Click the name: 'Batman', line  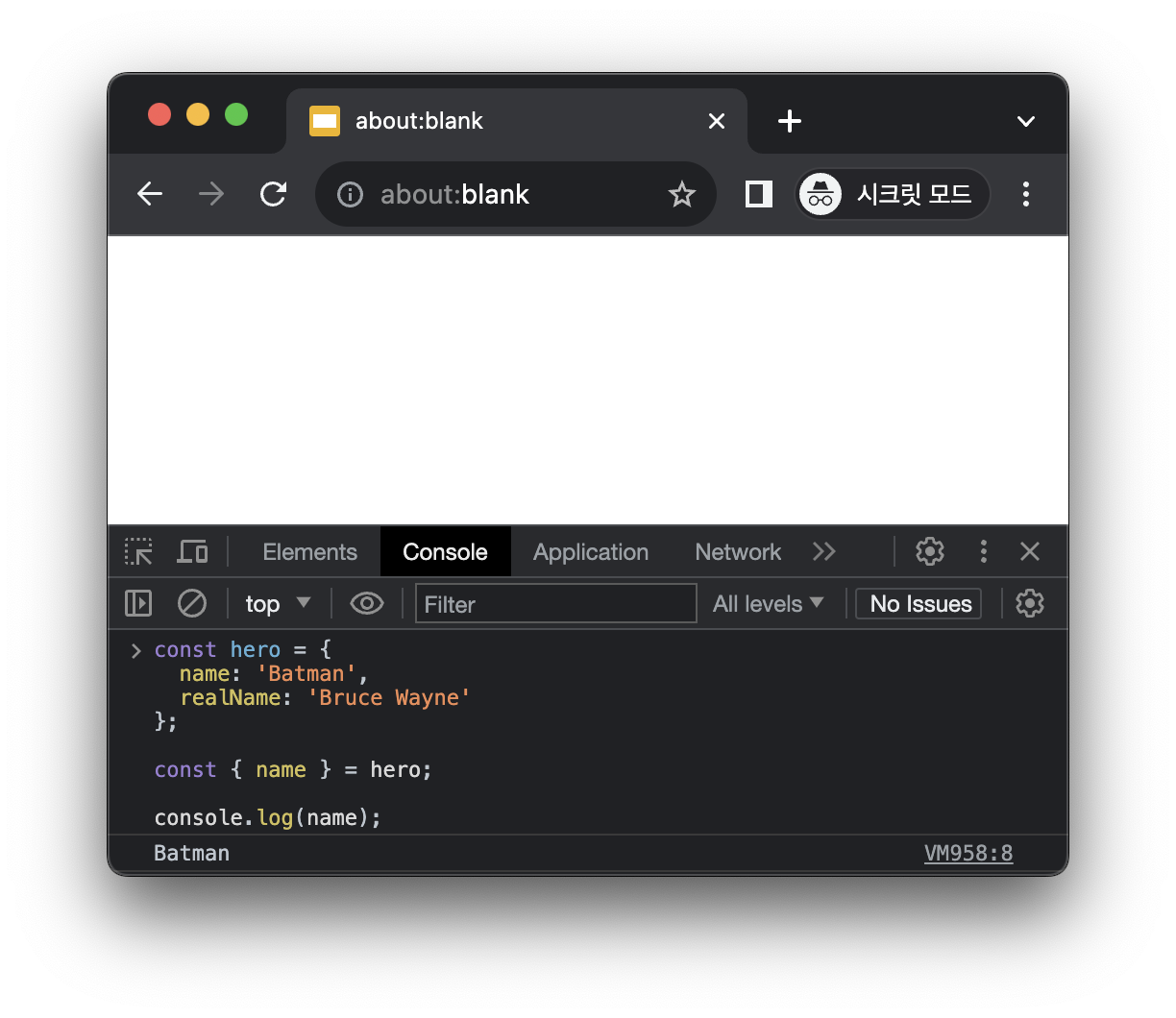[x=274, y=673]
